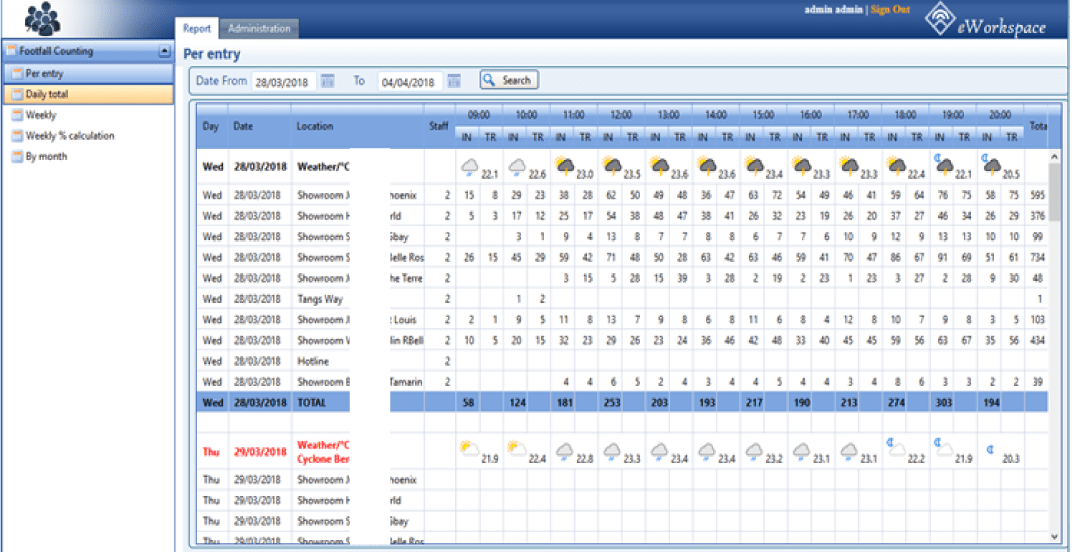The height and width of the screenshot is (552, 1076).
Task: Collapse the Footfall Counting panel
Action: pos(164,51)
